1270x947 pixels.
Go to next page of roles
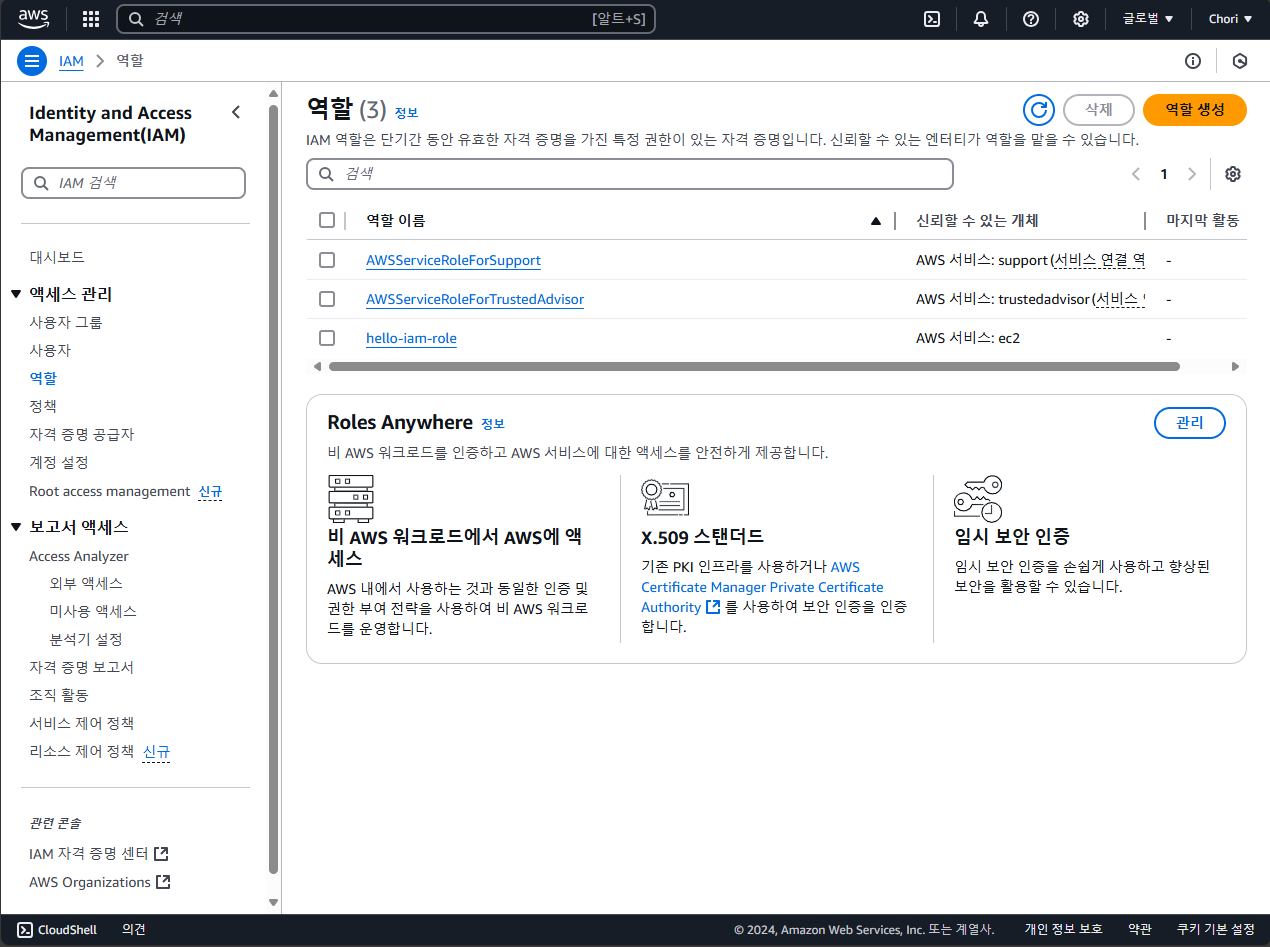pyautogui.click(x=1191, y=174)
